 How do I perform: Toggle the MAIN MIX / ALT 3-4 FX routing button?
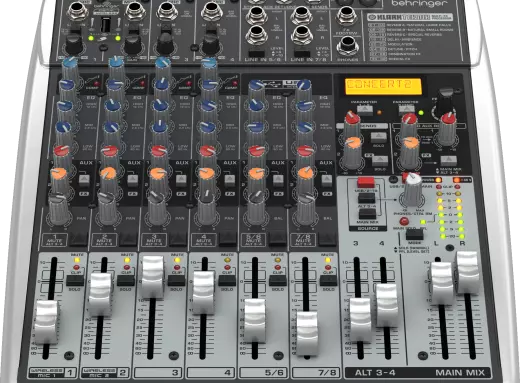click(x=449, y=160)
